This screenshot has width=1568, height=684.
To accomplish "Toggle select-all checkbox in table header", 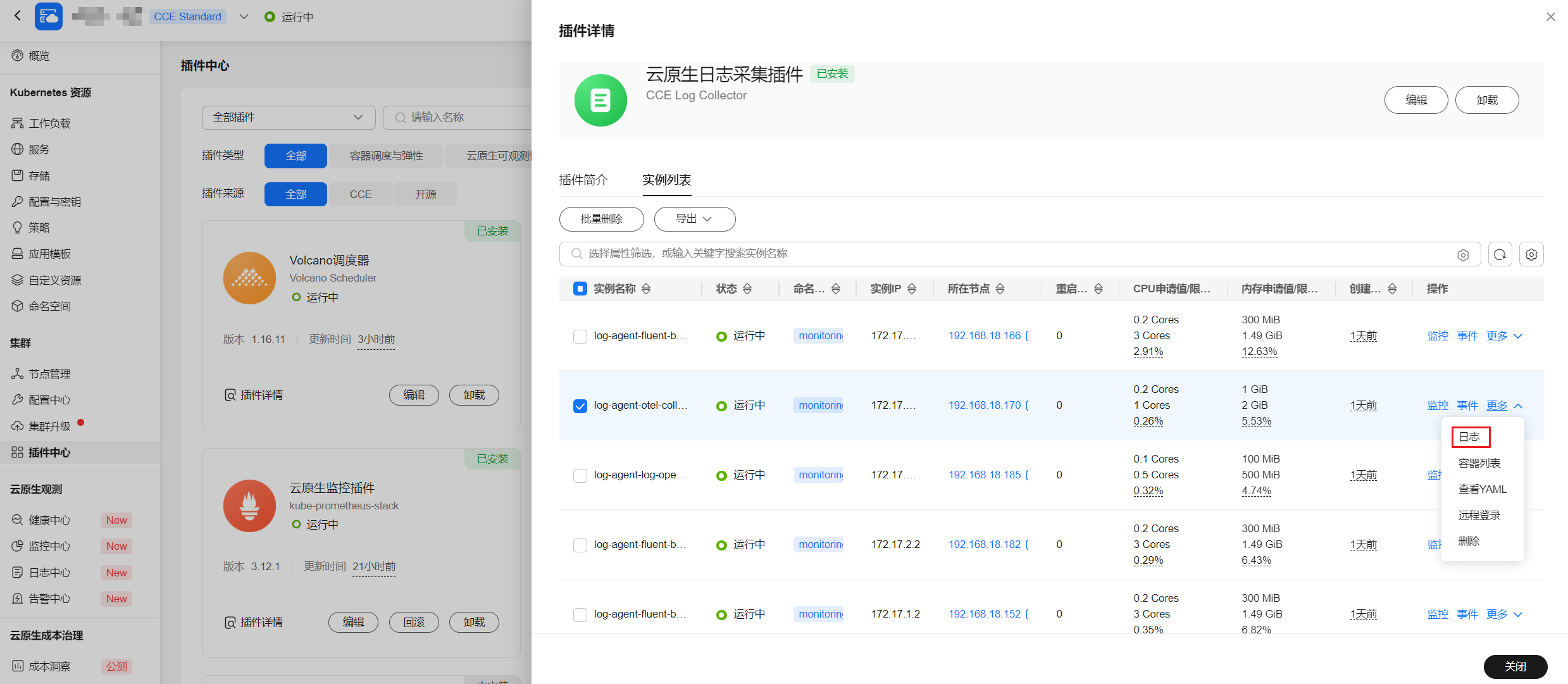I will click(x=580, y=289).
